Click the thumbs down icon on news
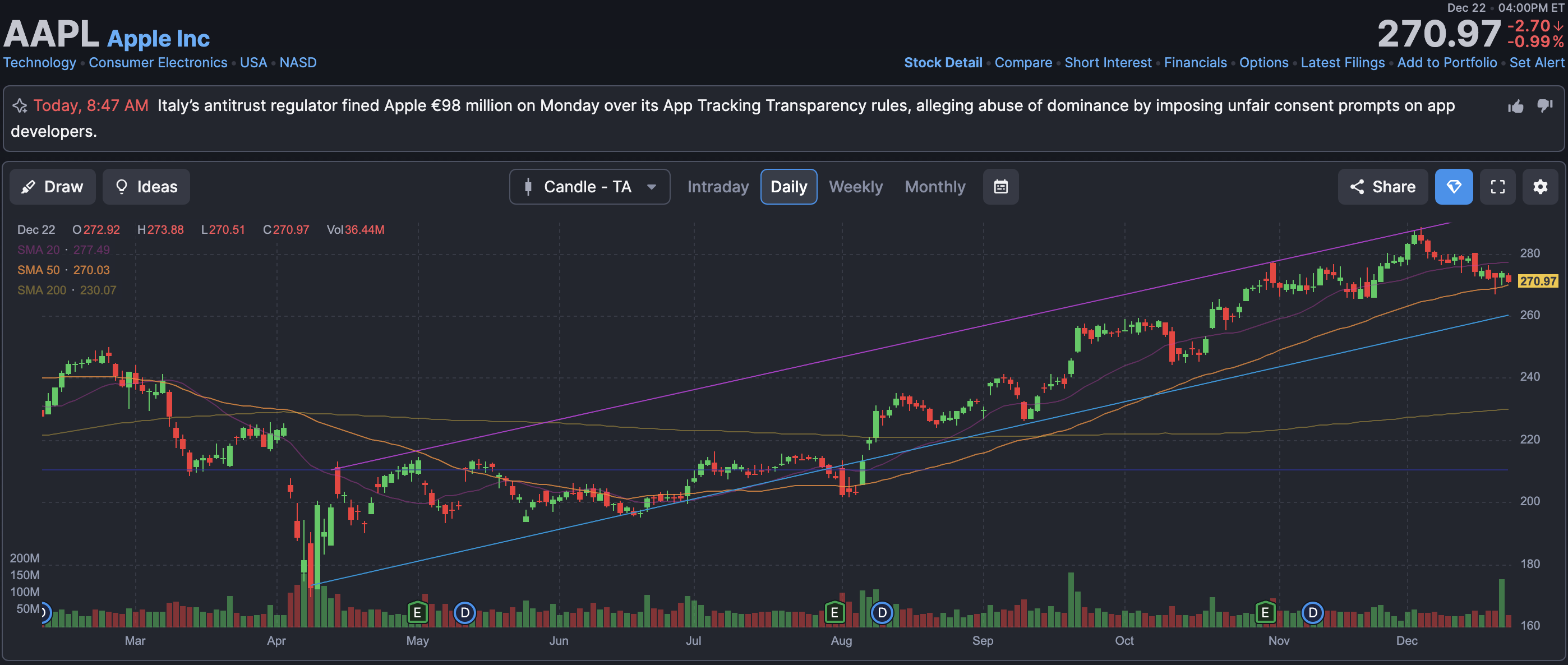This screenshot has height=665, width=1568. (1544, 106)
